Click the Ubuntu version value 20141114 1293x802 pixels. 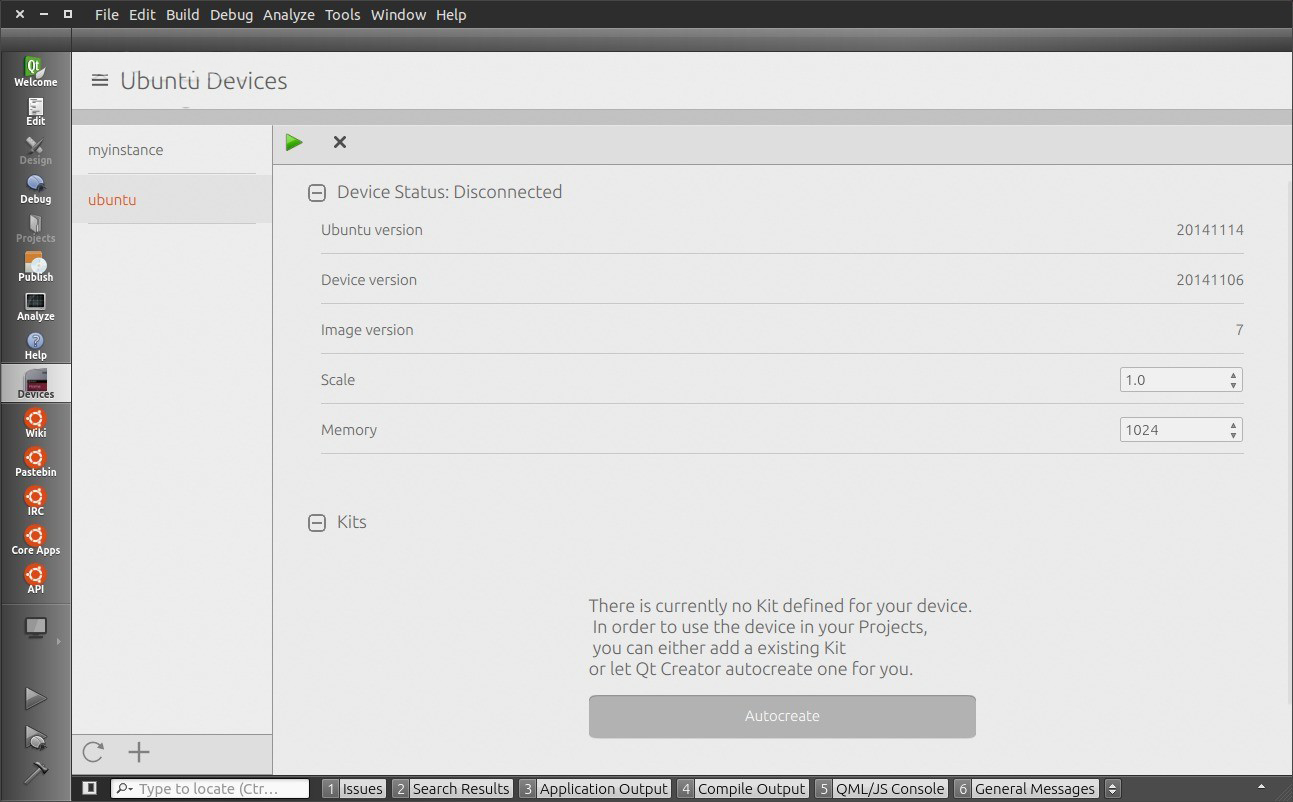coord(1210,230)
